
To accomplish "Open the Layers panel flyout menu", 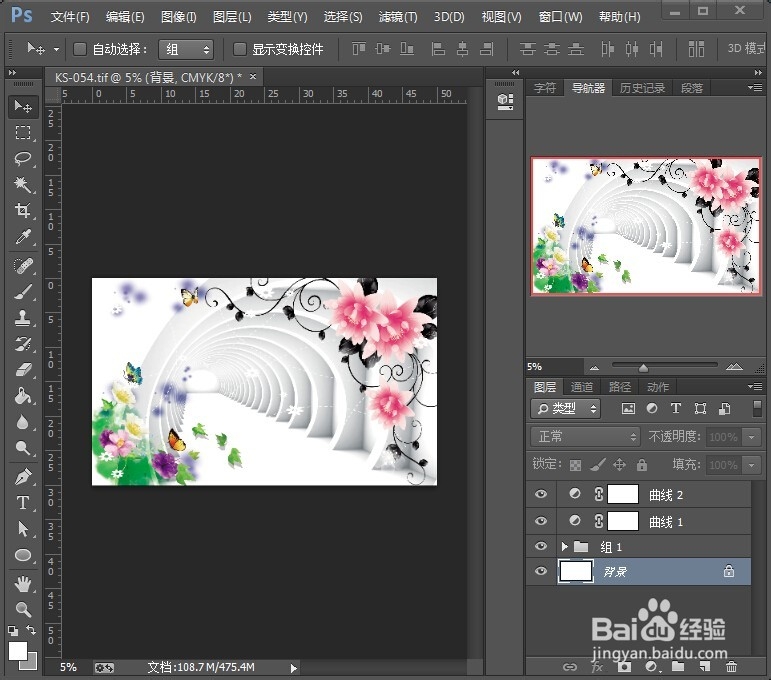I will click(755, 386).
